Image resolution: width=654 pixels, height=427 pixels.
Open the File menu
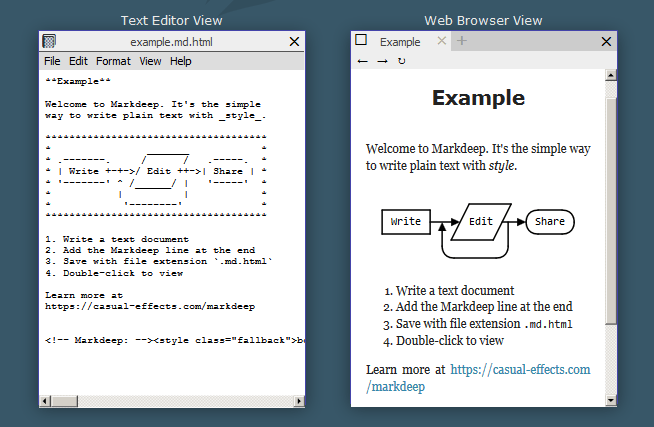tap(52, 61)
